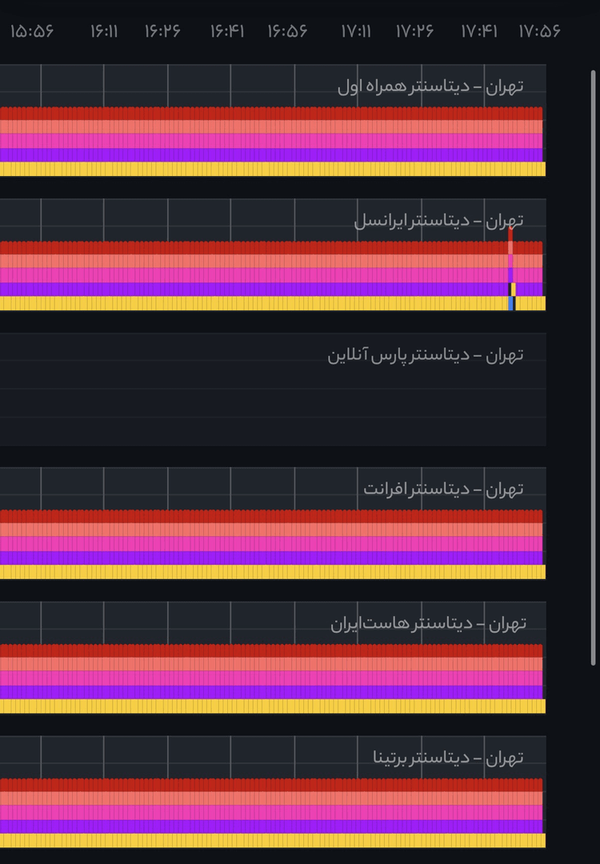Click the ۱۶:۱۱ time axis label
This screenshot has width=600, height=864.
pyautogui.click(x=104, y=31)
